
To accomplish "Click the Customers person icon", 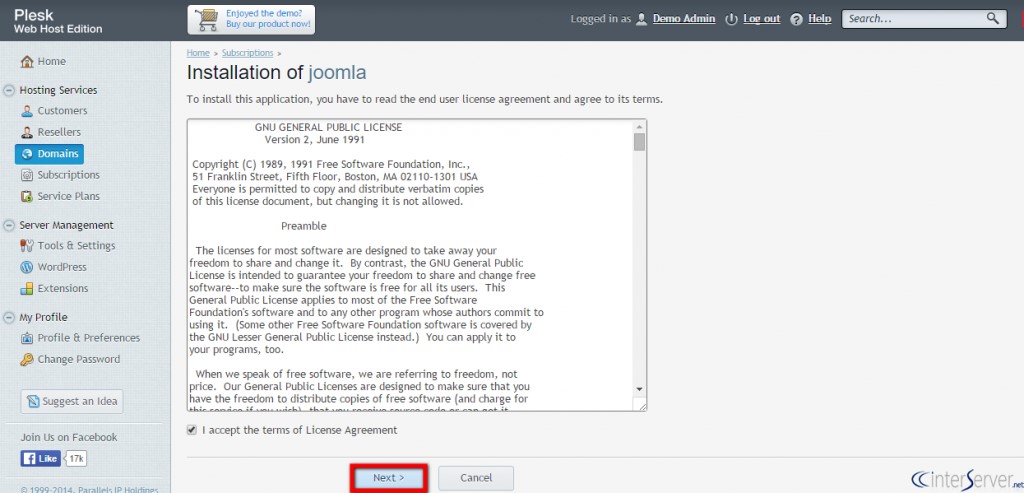I will tap(27, 111).
